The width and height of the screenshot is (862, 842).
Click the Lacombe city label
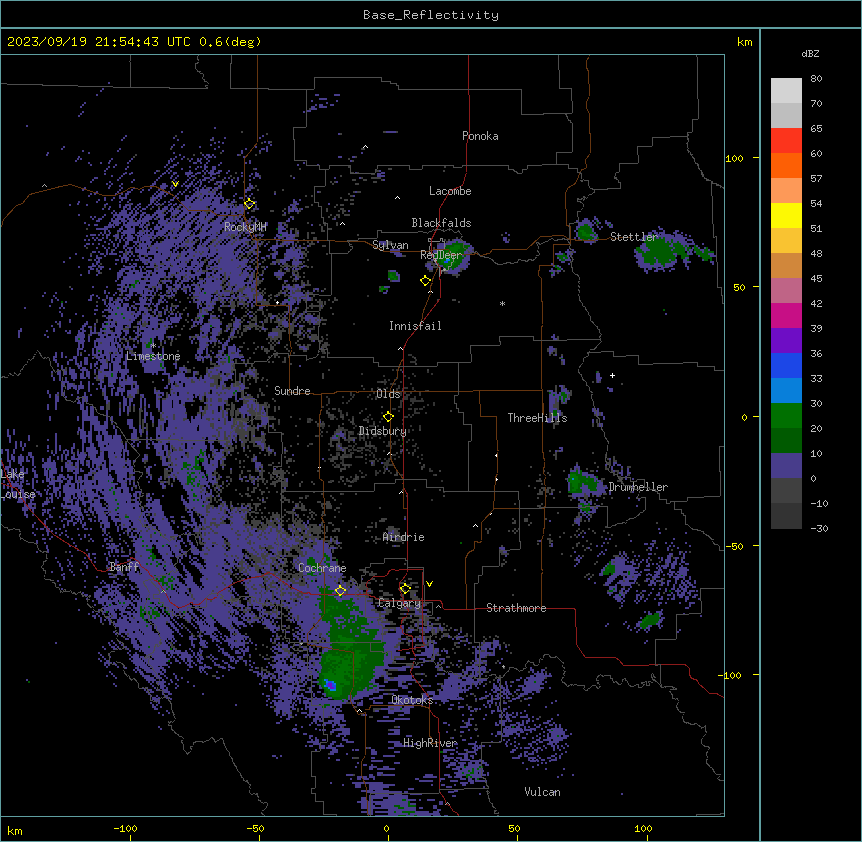450,191
